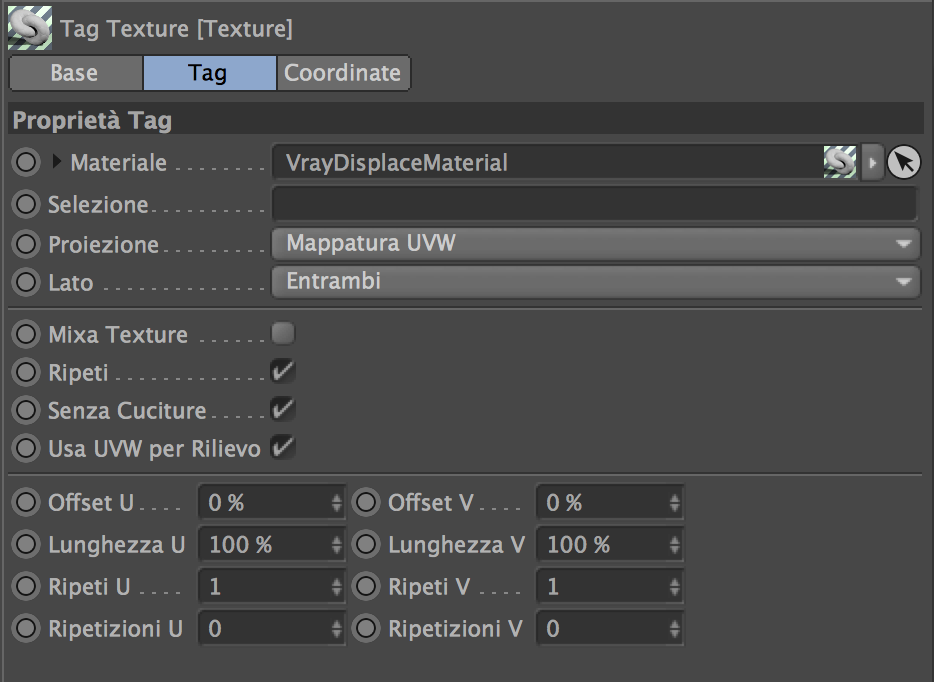Image resolution: width=934 pixels, height=682 pixels.
Task: Expand the Materiale disclosure triangle
Action: coord(57,161)
